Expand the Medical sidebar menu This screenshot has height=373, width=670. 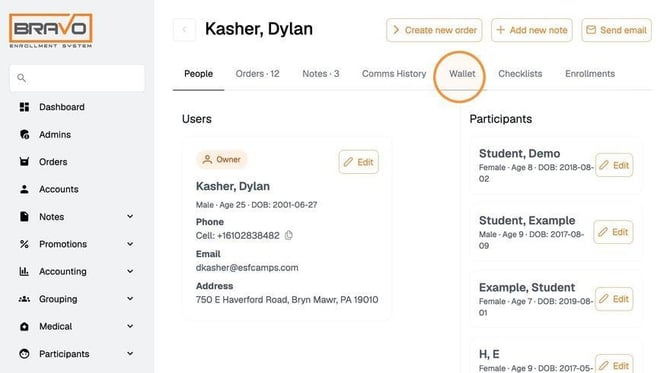click(130, 326)
